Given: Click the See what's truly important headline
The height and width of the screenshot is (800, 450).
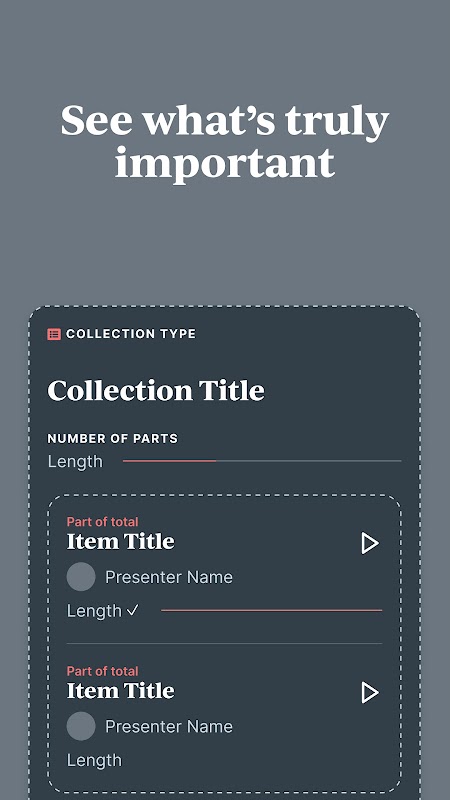Looking at the screenshot, I should pyautogui.click(x=225, y=142).
